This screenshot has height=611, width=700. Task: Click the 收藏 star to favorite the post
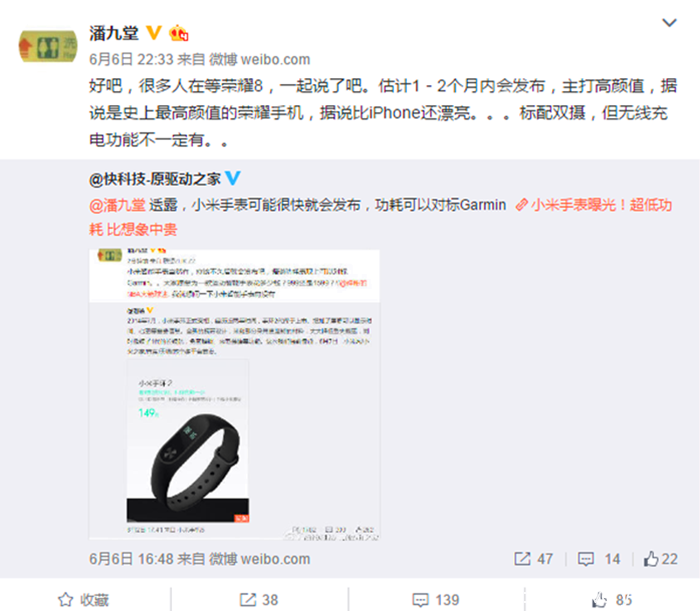point(83,600)
